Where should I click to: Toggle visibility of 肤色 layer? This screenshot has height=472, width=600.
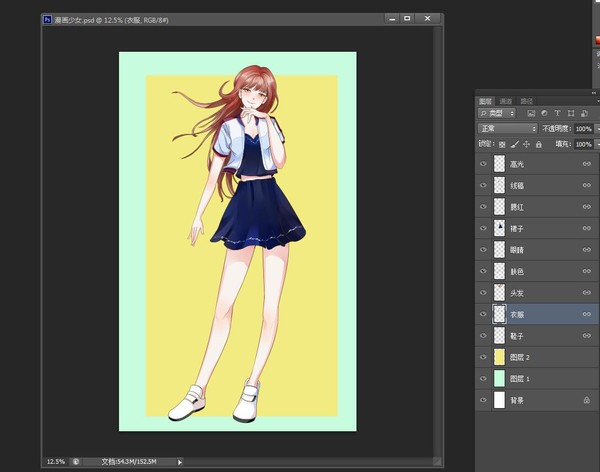coord(483,271)
